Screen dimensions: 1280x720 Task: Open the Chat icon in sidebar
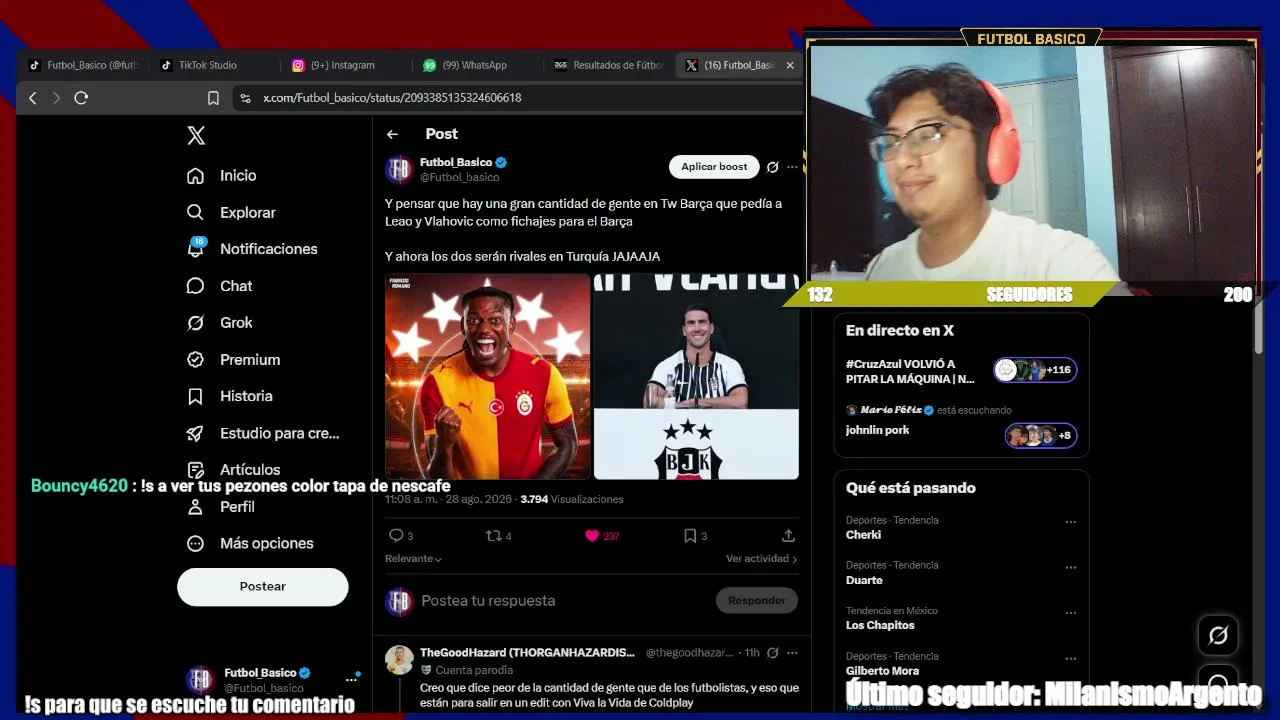point(195,286)
